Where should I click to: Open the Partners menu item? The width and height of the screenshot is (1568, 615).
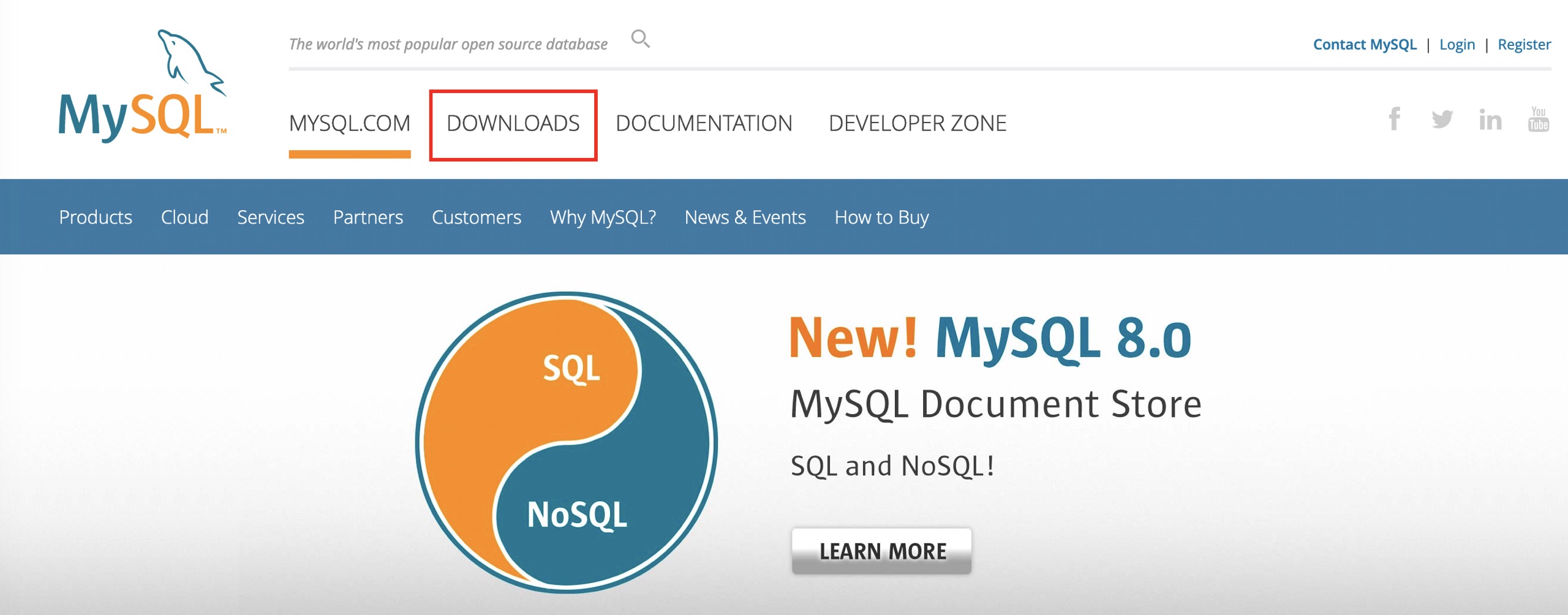(368, 217)
